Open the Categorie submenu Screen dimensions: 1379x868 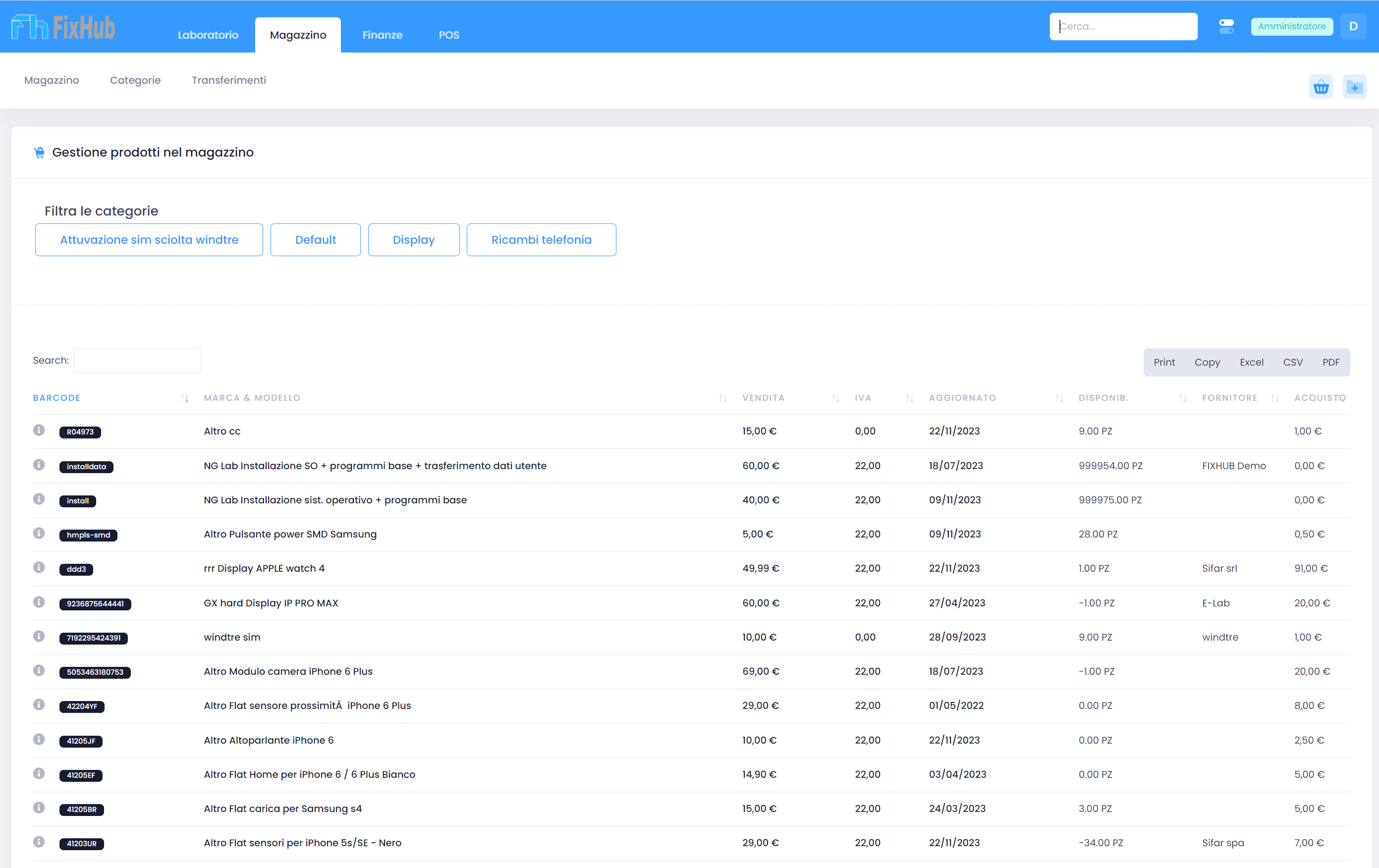pyautogui.click(x=135, y=80)
